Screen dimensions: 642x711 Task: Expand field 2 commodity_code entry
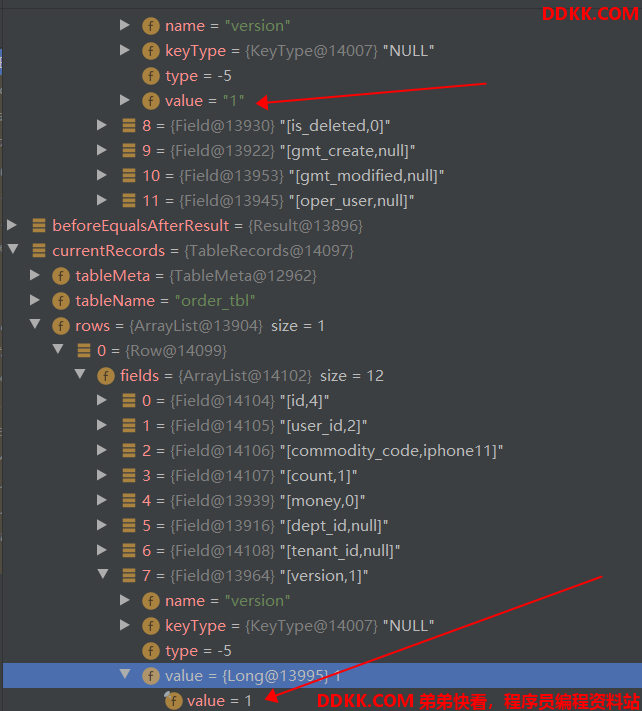[x=102, y=450]
